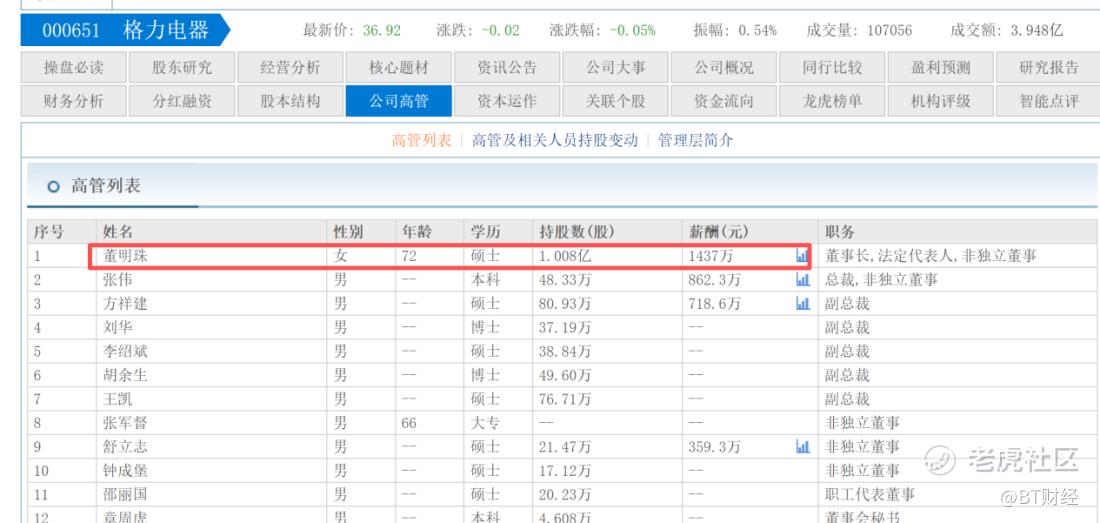Open salary chart icon for 董明珠

[803, 256]
